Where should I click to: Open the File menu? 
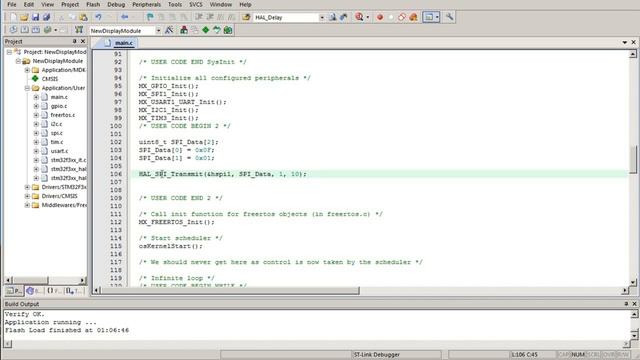[12, 4]
